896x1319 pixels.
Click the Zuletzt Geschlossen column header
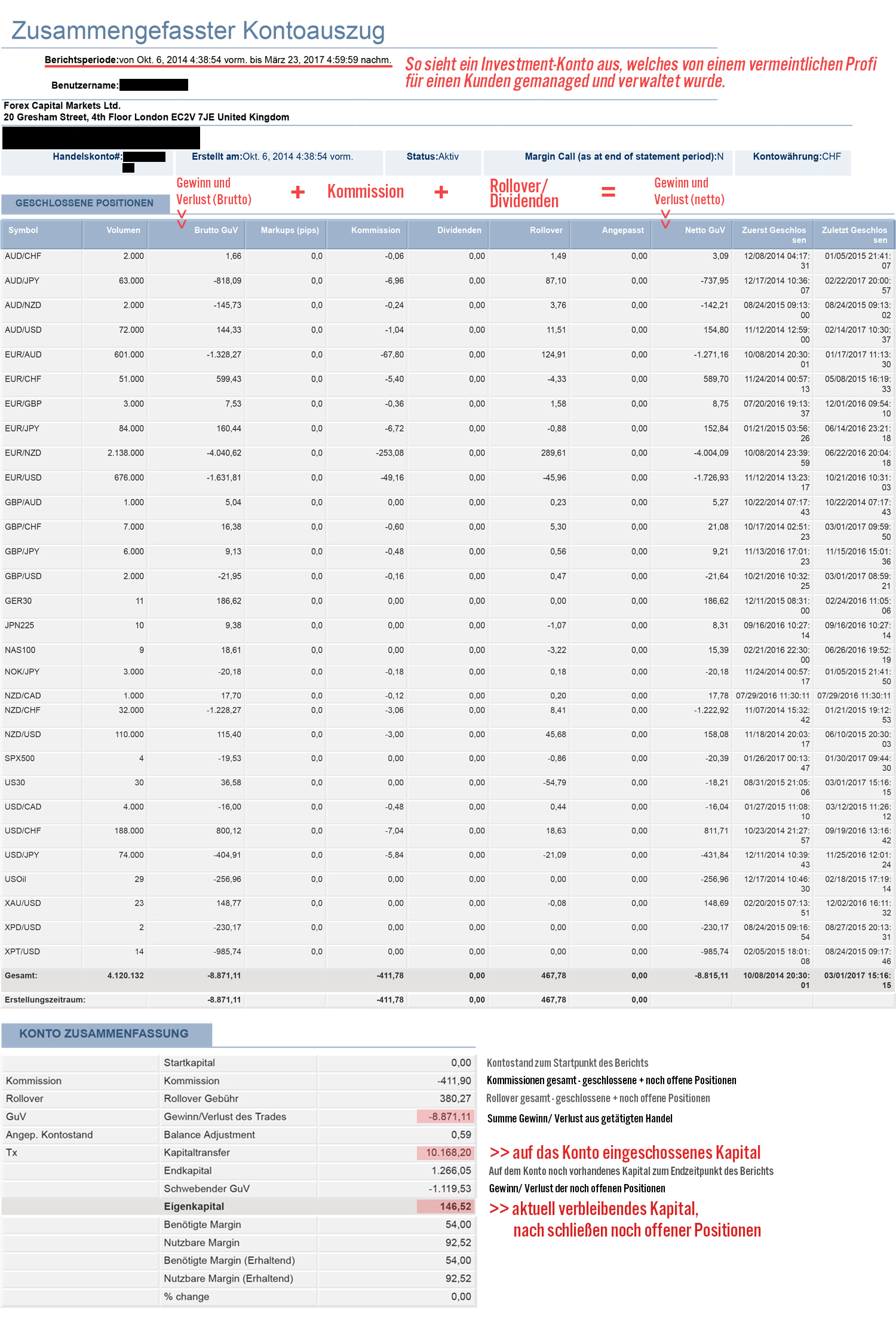[854, 234]
